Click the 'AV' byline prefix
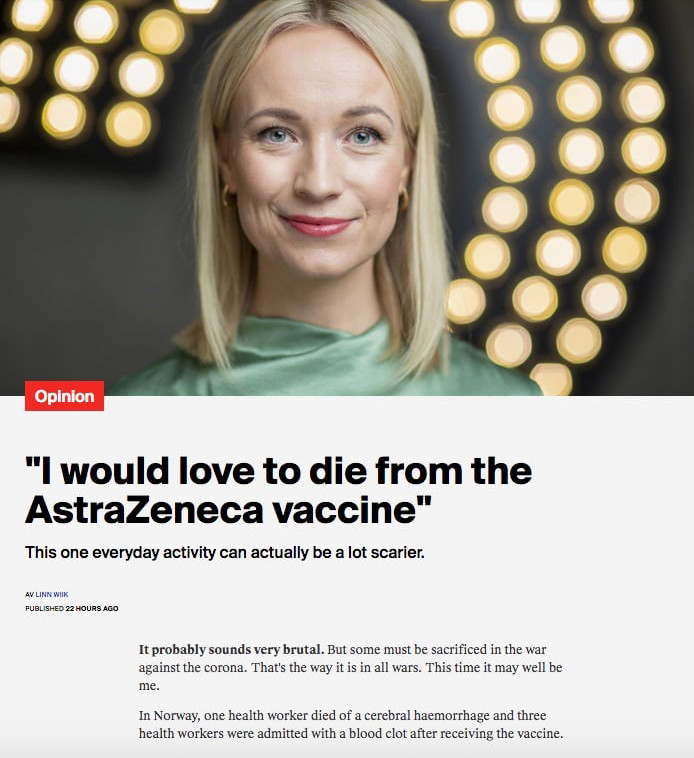The height and width of the screenshot is (758, 694). pyautogui.click(x=29, y=595)
